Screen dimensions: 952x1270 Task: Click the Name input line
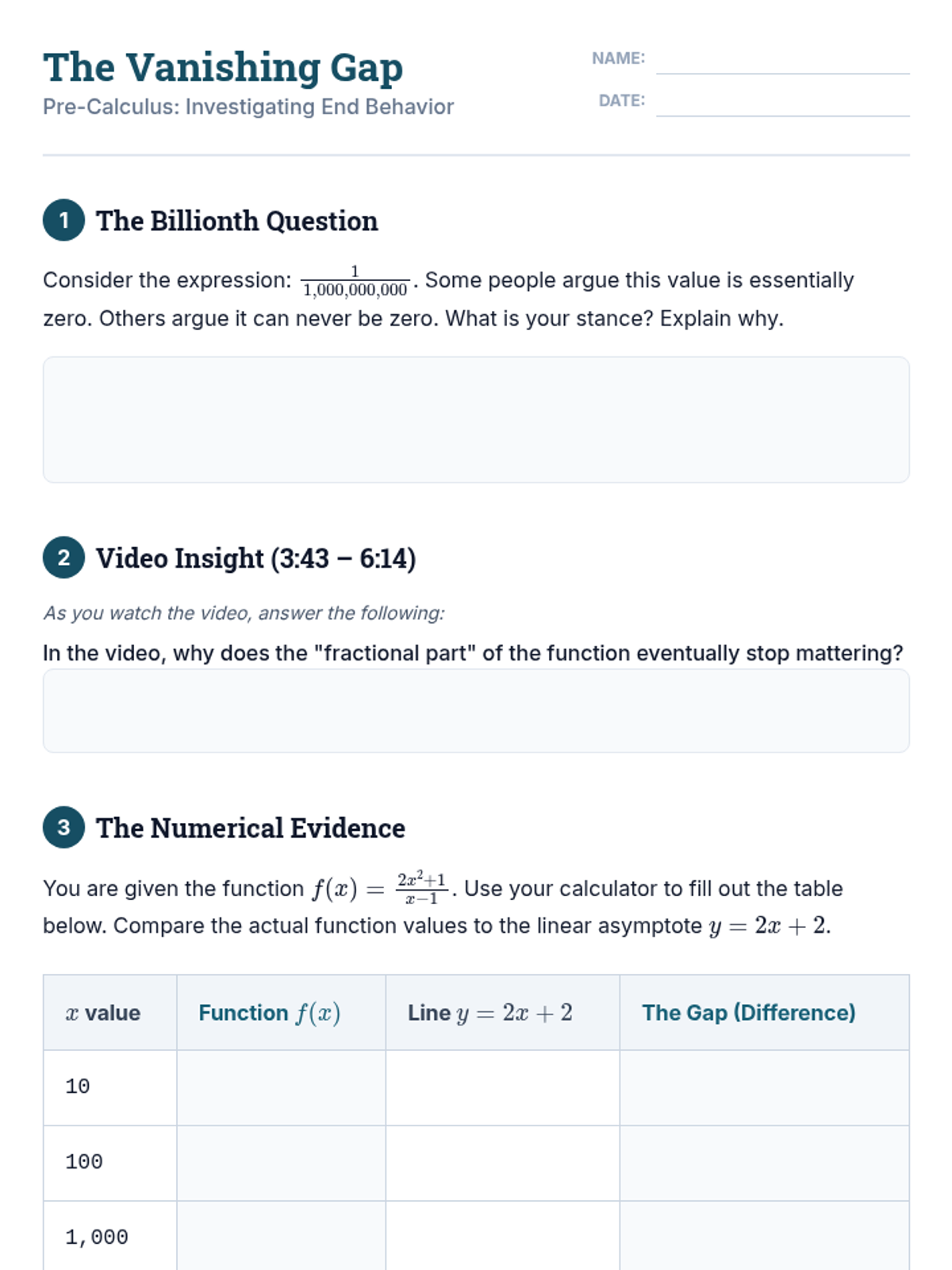782,60
